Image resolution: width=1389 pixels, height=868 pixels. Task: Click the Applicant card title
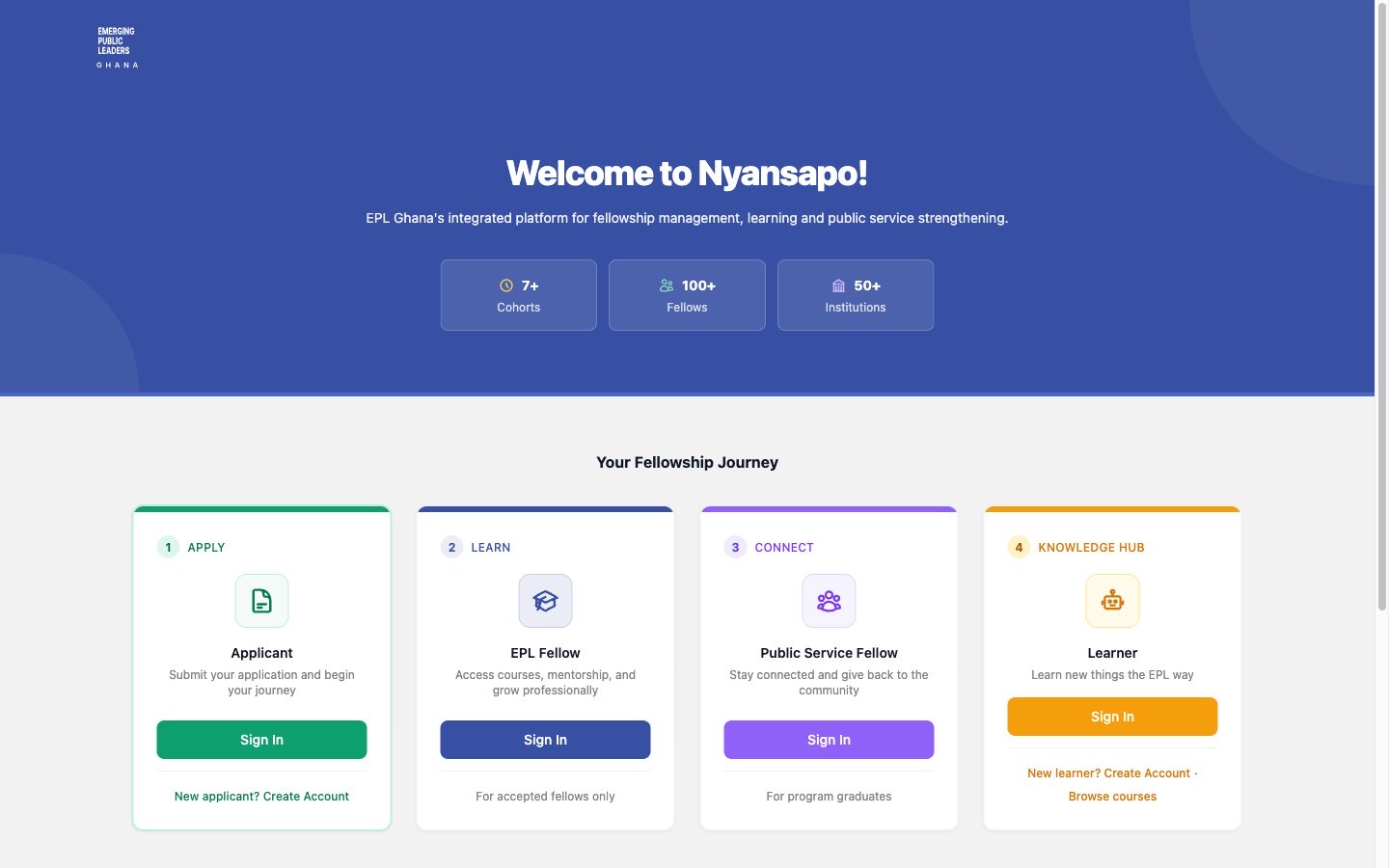click(x=261, y=653)
